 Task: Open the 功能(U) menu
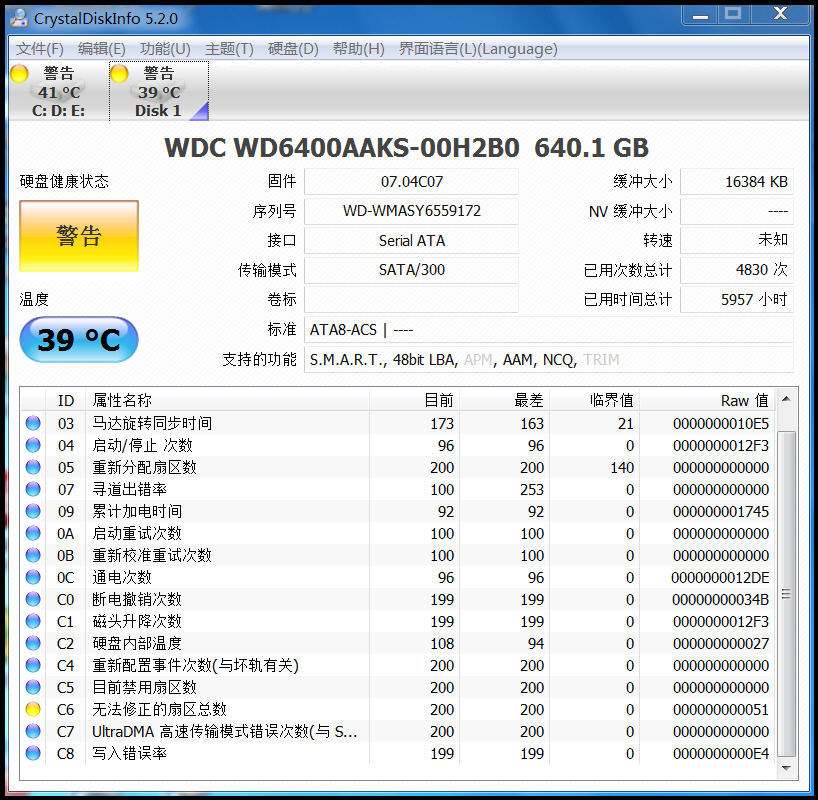[x=165, y=49]
